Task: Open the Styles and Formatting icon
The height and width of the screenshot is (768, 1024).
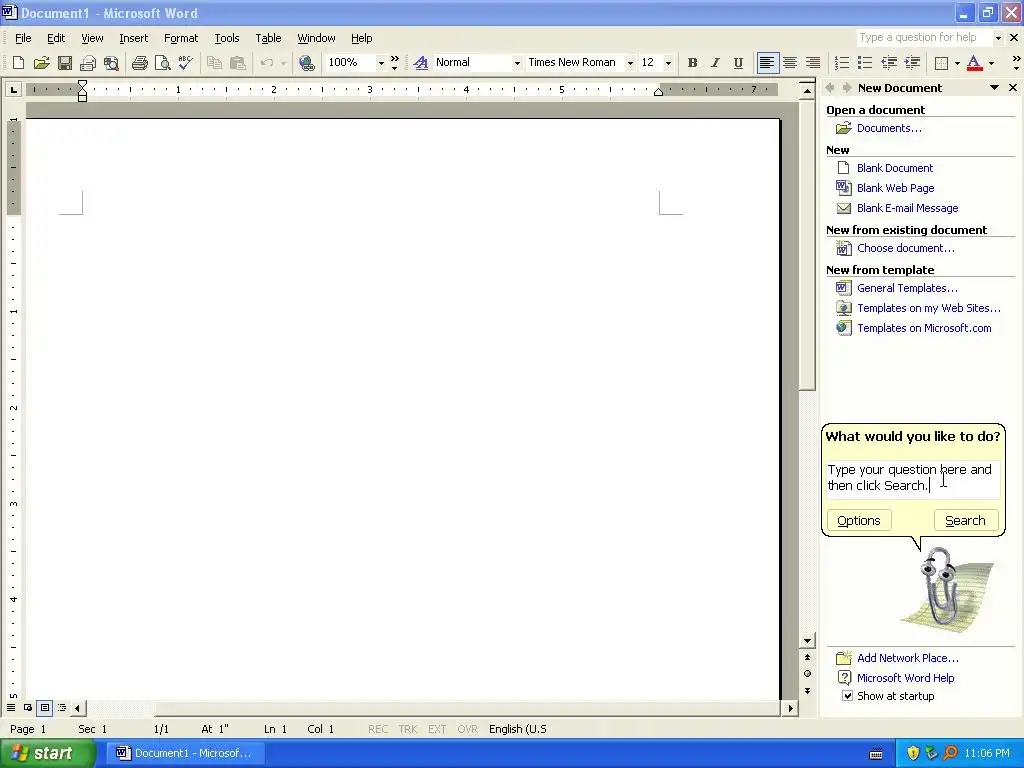Action: (421, 63)
